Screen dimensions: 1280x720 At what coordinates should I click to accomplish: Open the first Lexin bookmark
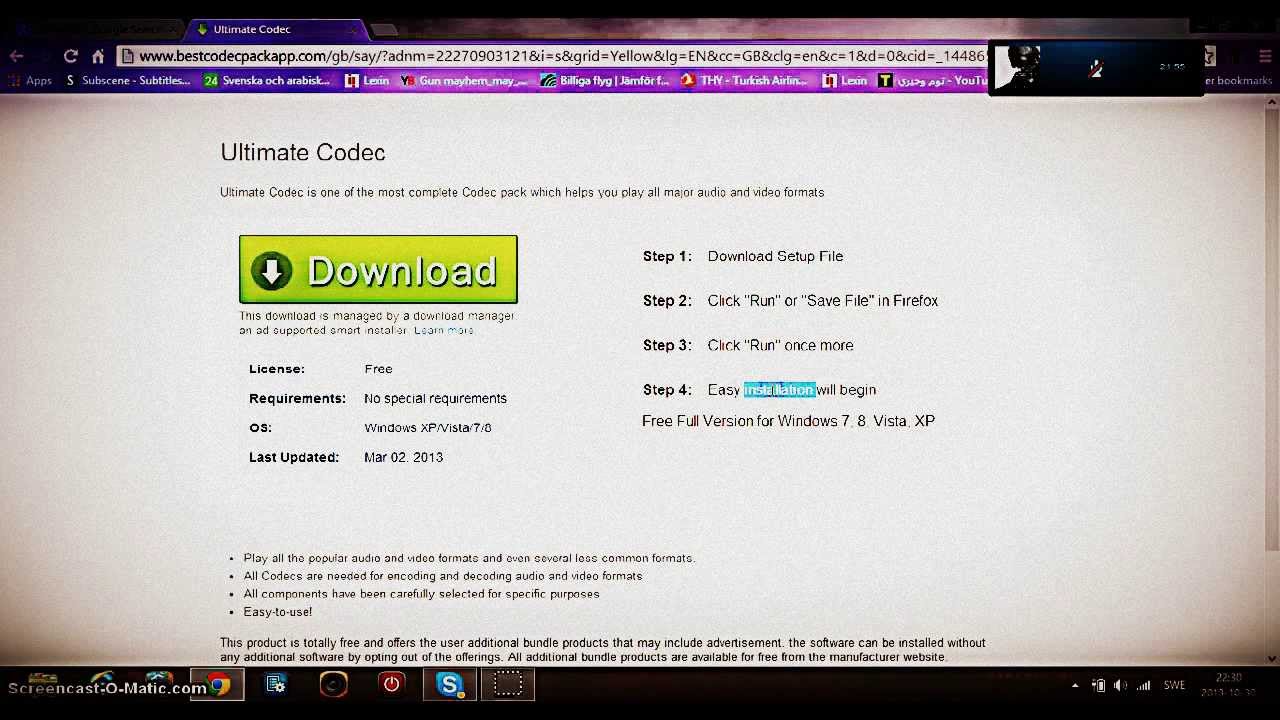[x=367, y=81]
